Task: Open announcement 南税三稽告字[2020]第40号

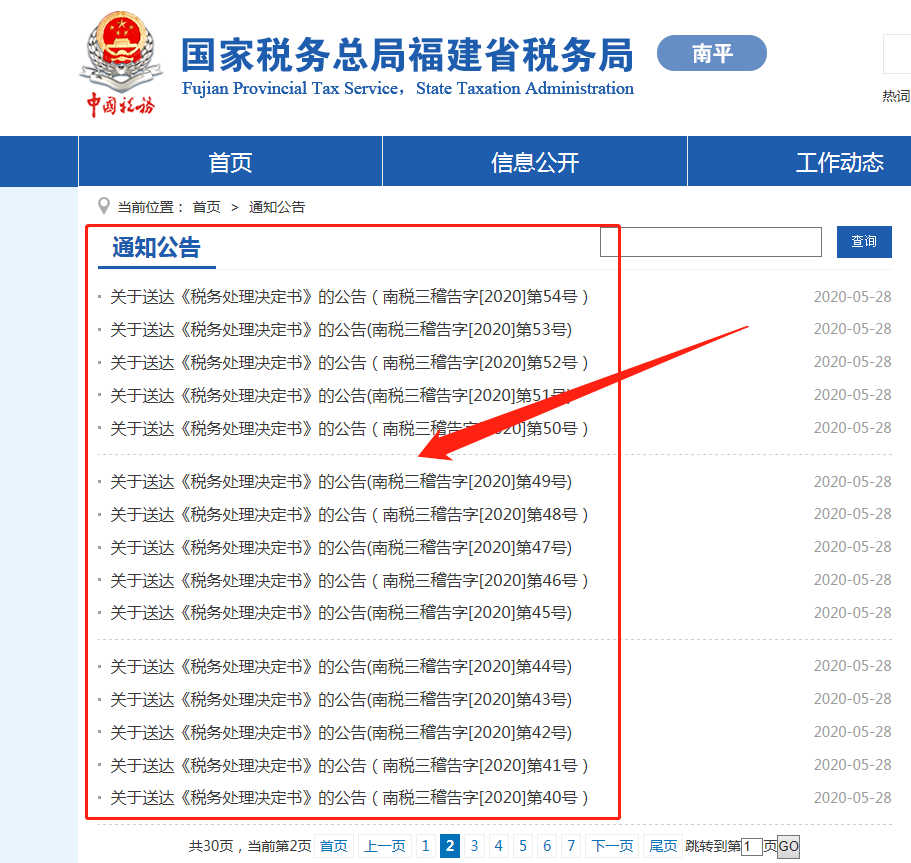Action: 349,798
